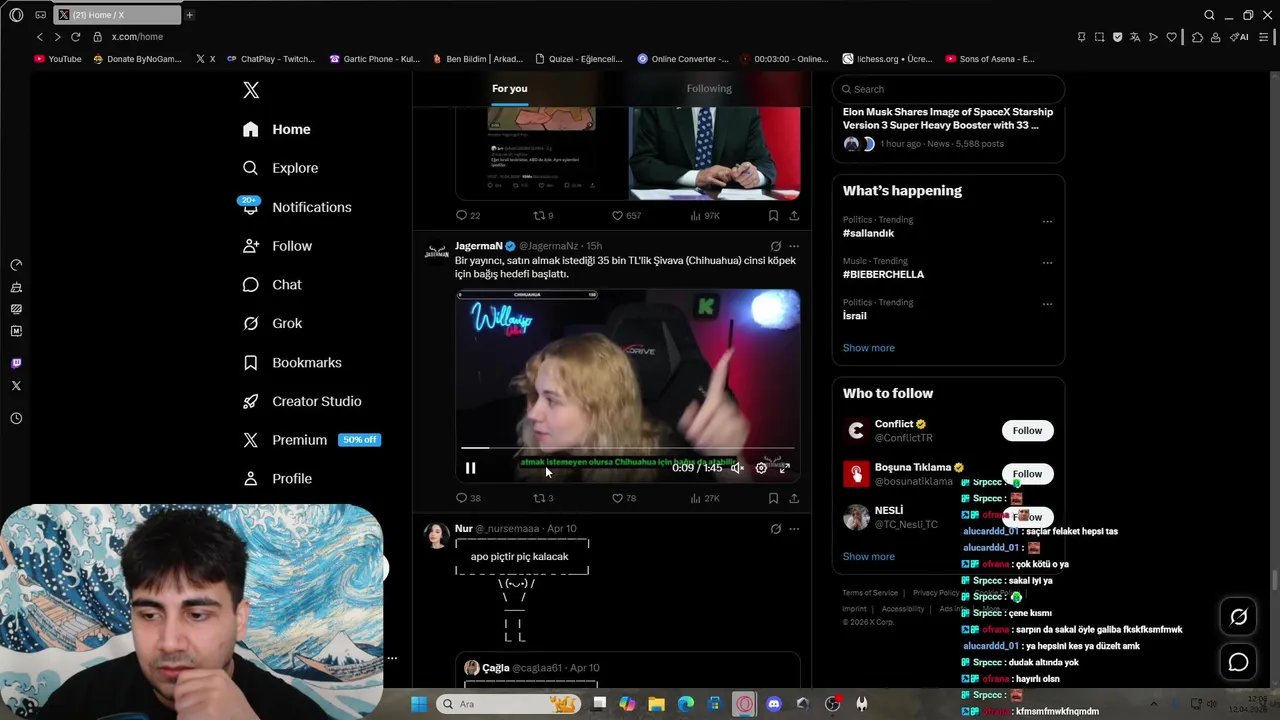Click the Grok icon on JagermaN post

click(x=775, y=246)
